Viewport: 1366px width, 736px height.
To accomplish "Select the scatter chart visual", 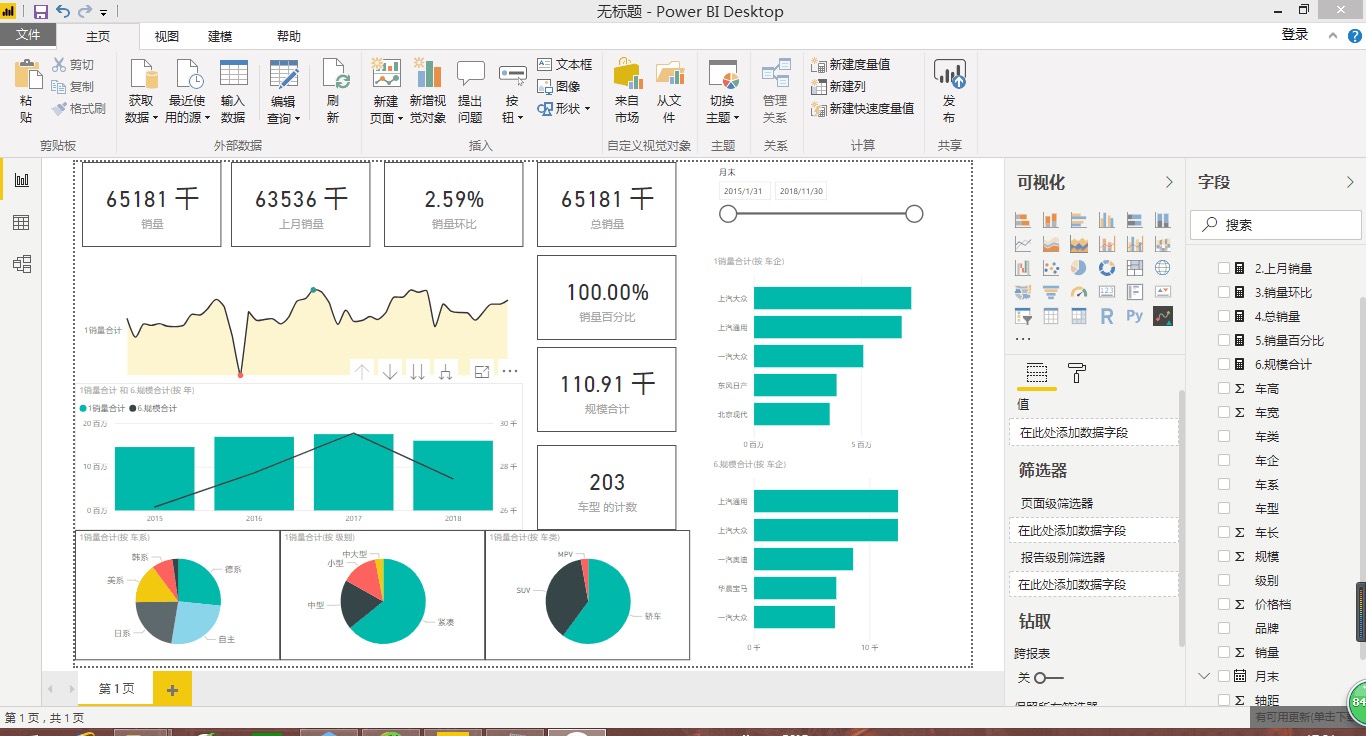I will [1051, 268].
